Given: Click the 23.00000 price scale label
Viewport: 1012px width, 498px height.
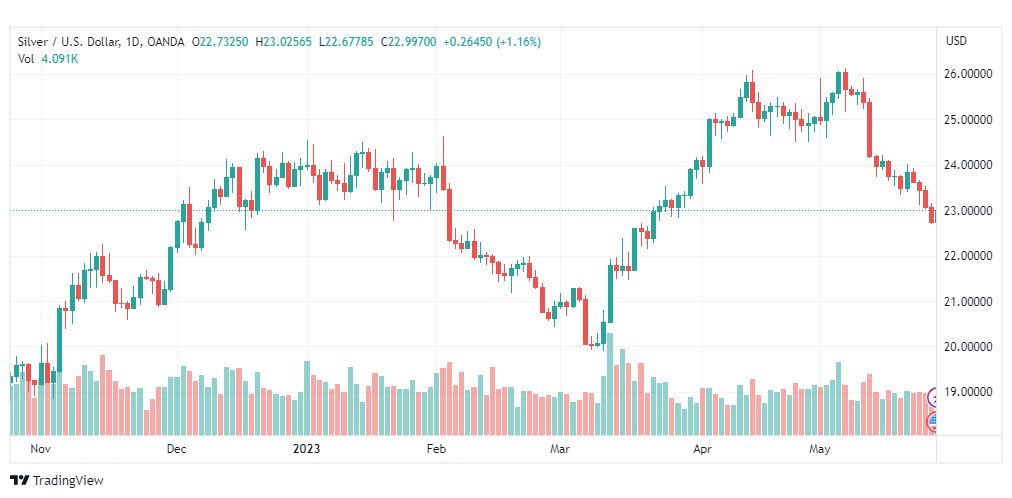Looking at the screenshot, I should pos(970,210).
